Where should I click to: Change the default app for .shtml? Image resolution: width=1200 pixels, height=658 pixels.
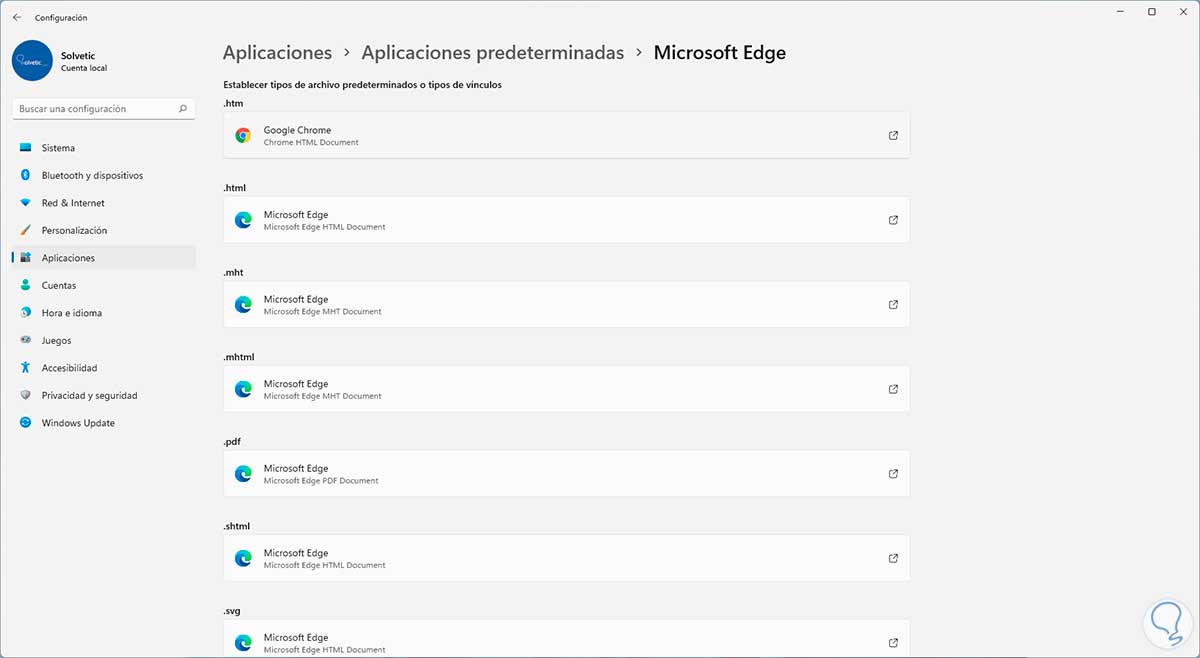pyautogui.click(x=566, y=558)
